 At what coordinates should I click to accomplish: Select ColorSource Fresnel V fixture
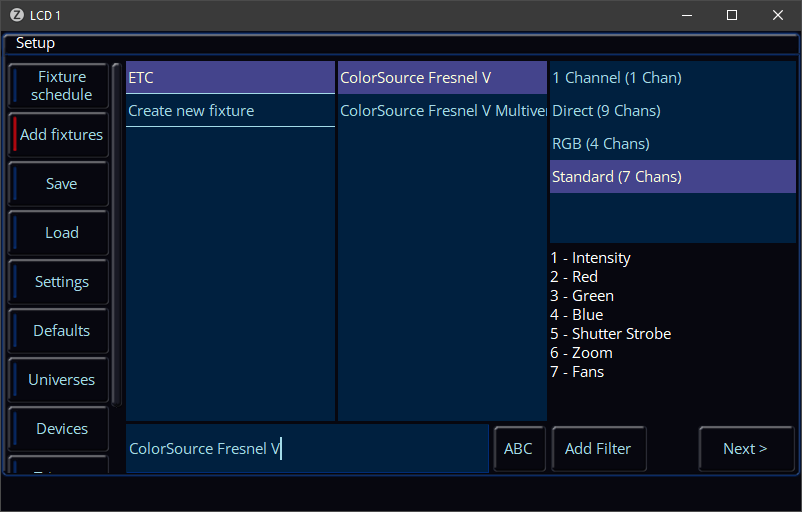pyautogui.click(x=442, y=78)
